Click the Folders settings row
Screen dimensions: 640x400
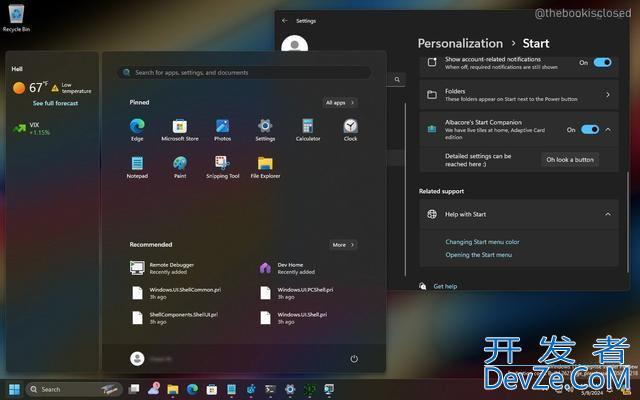519,95
